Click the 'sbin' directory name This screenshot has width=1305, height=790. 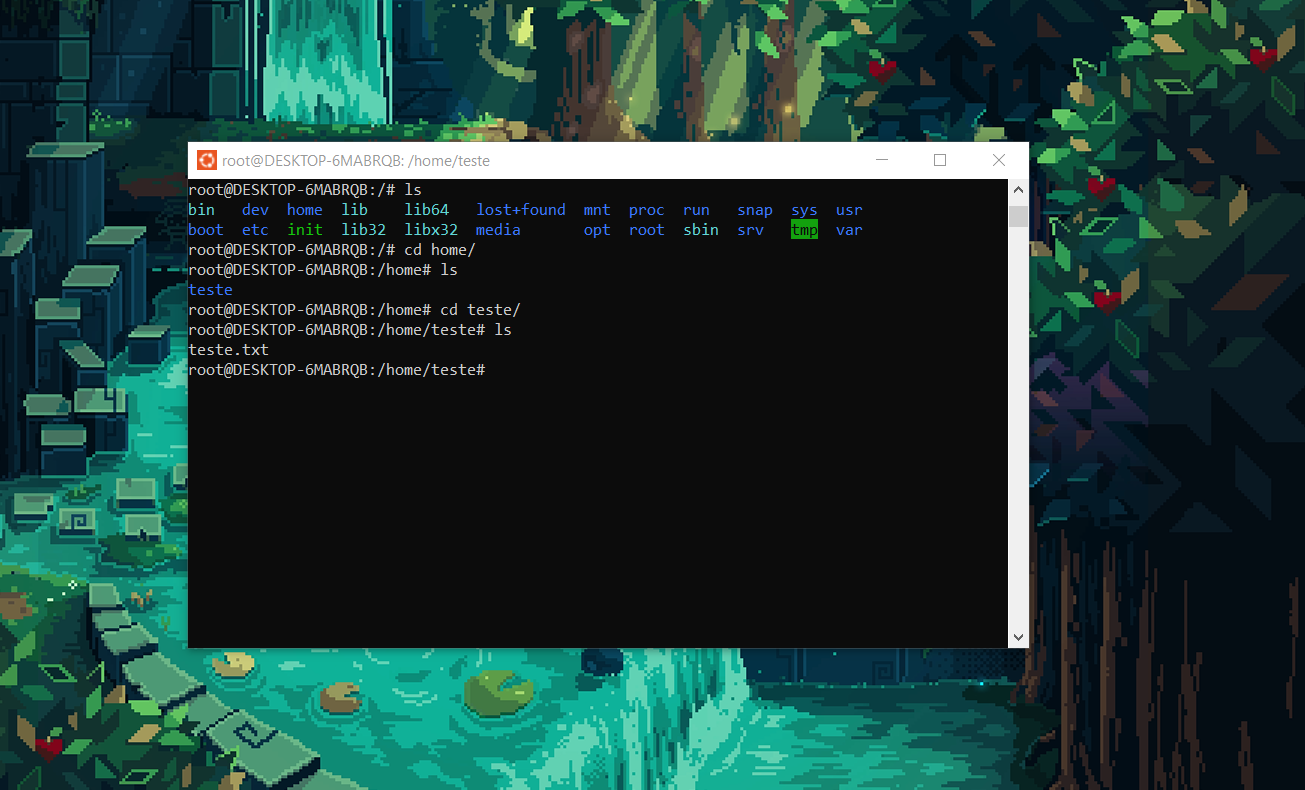(x=701, y=230)
